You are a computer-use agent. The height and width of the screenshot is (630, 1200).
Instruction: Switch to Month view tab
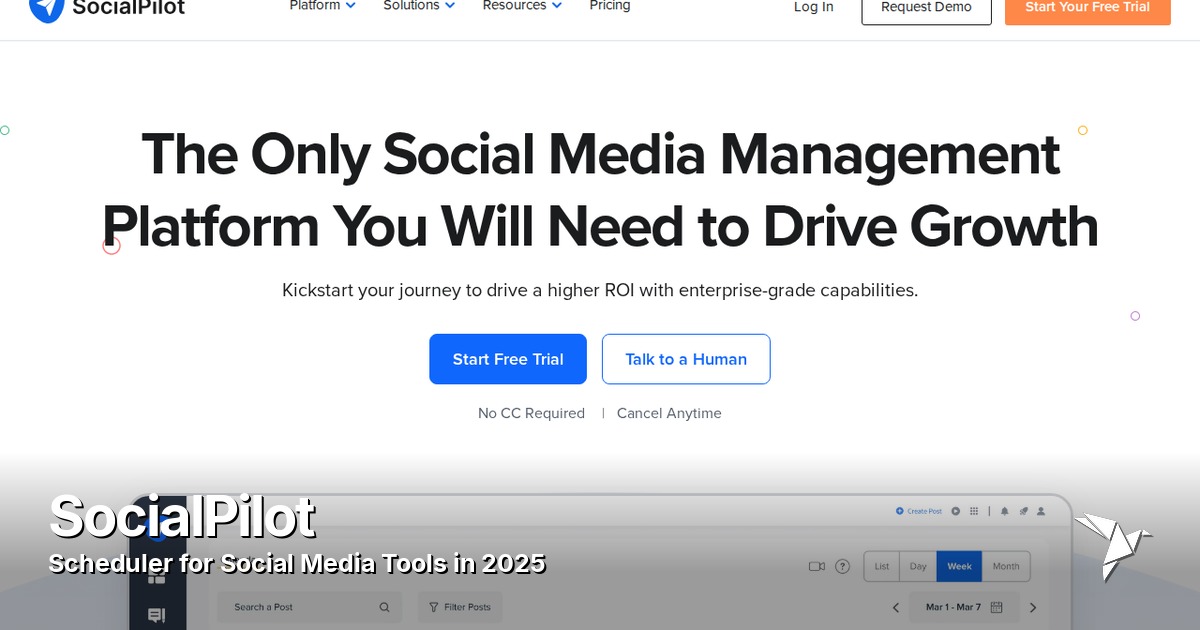[1006, 566]
